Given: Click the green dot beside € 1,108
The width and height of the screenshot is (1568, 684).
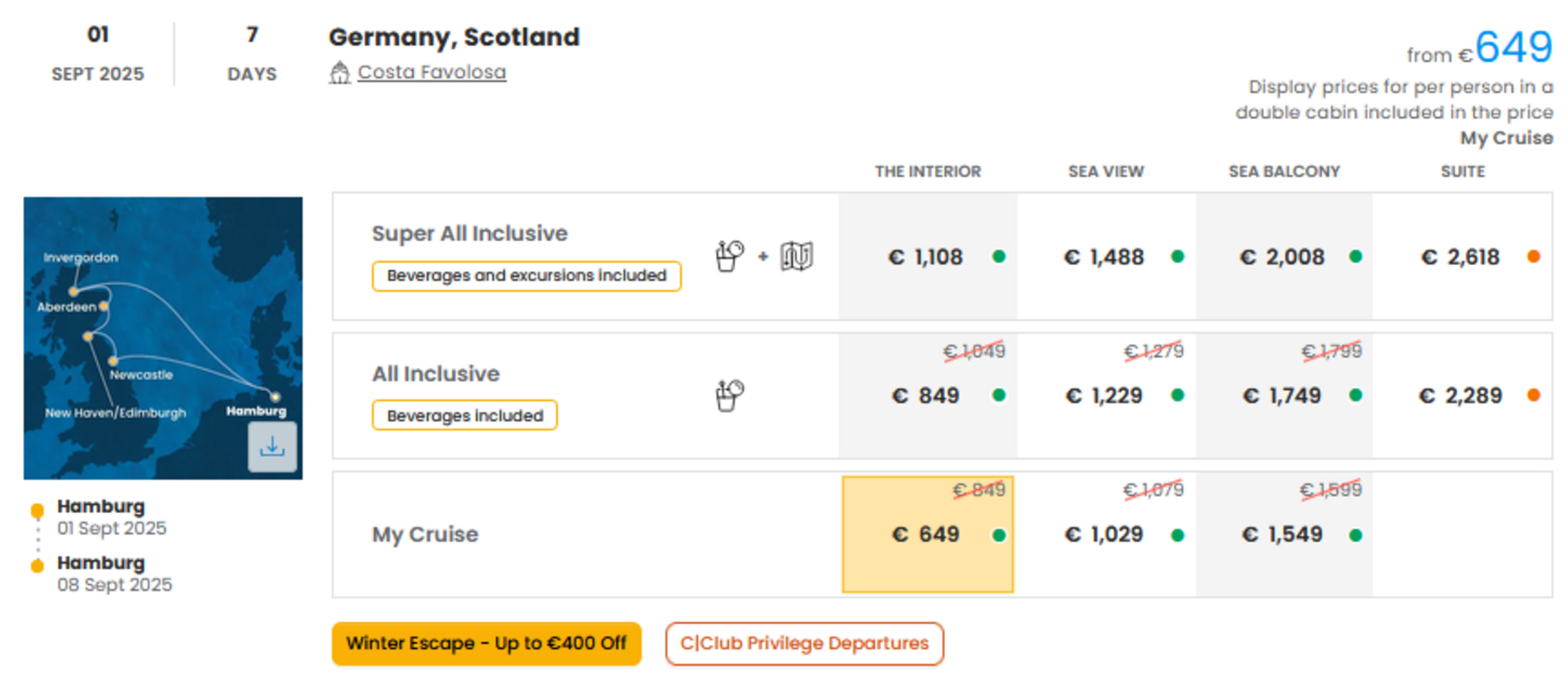Looking at the screenshot, I should coord(999,256).
